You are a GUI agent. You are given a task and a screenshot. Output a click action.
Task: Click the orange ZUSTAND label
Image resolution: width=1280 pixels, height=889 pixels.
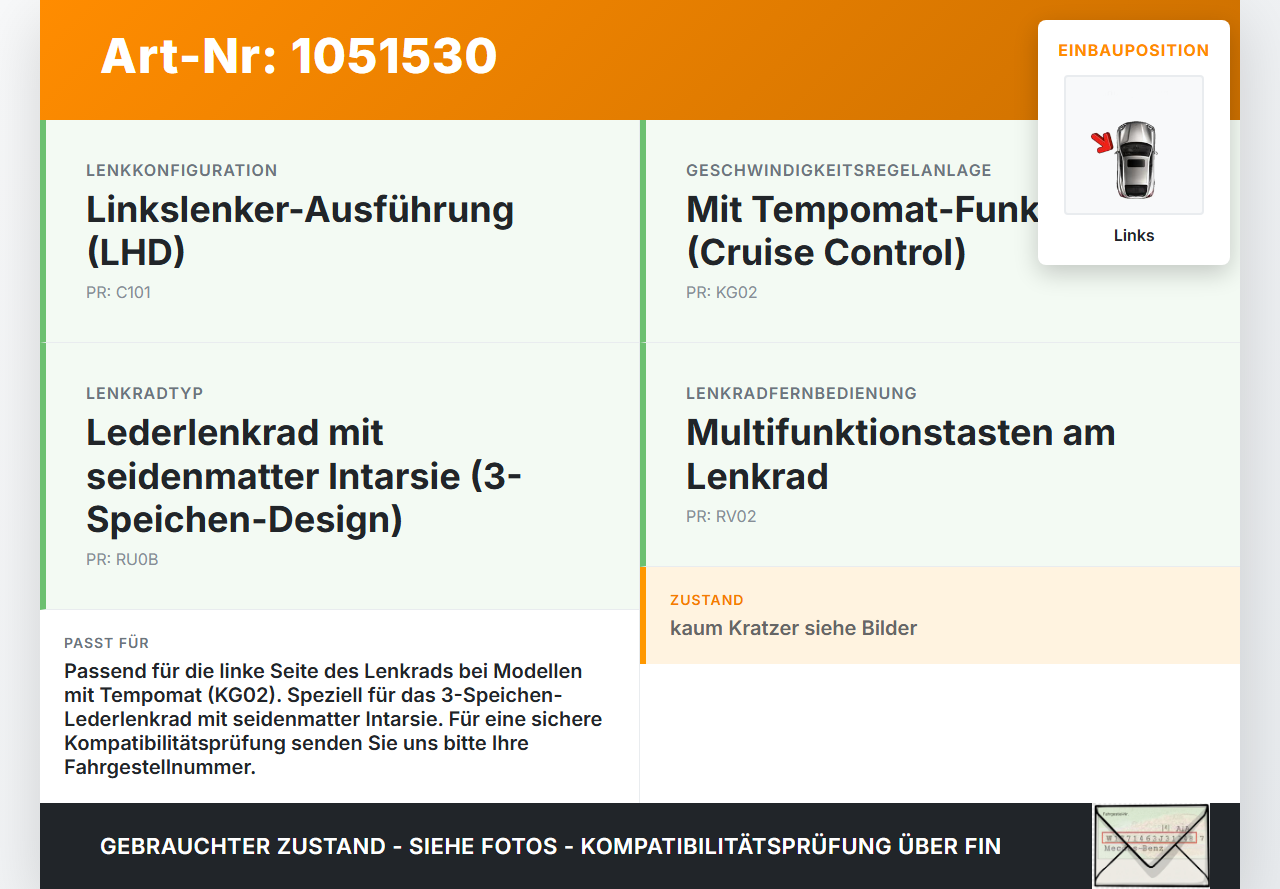click(707, 600)
